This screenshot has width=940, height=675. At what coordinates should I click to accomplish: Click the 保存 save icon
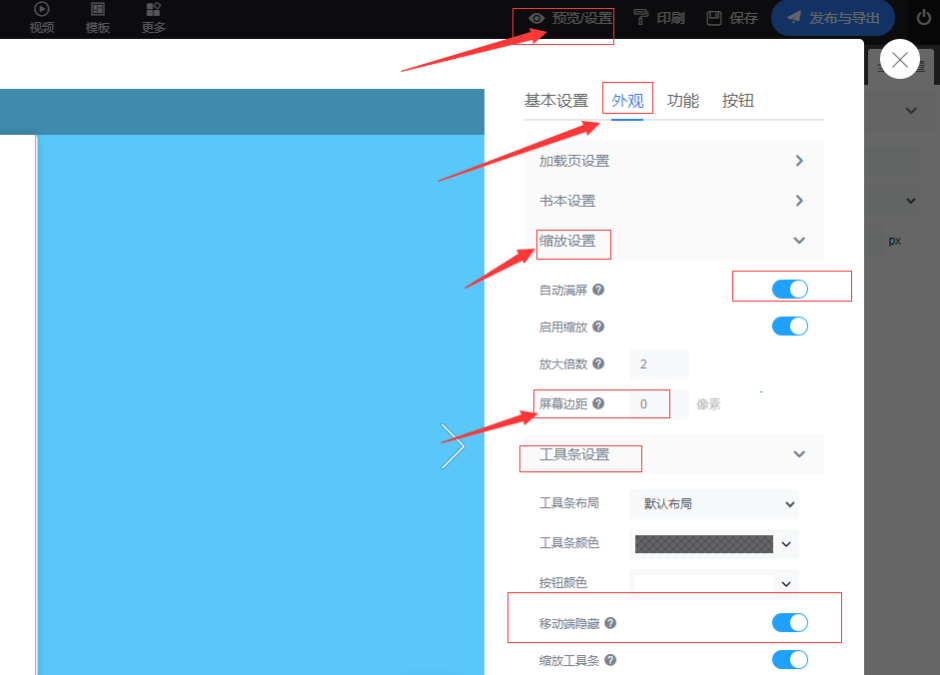pos(714,18)
